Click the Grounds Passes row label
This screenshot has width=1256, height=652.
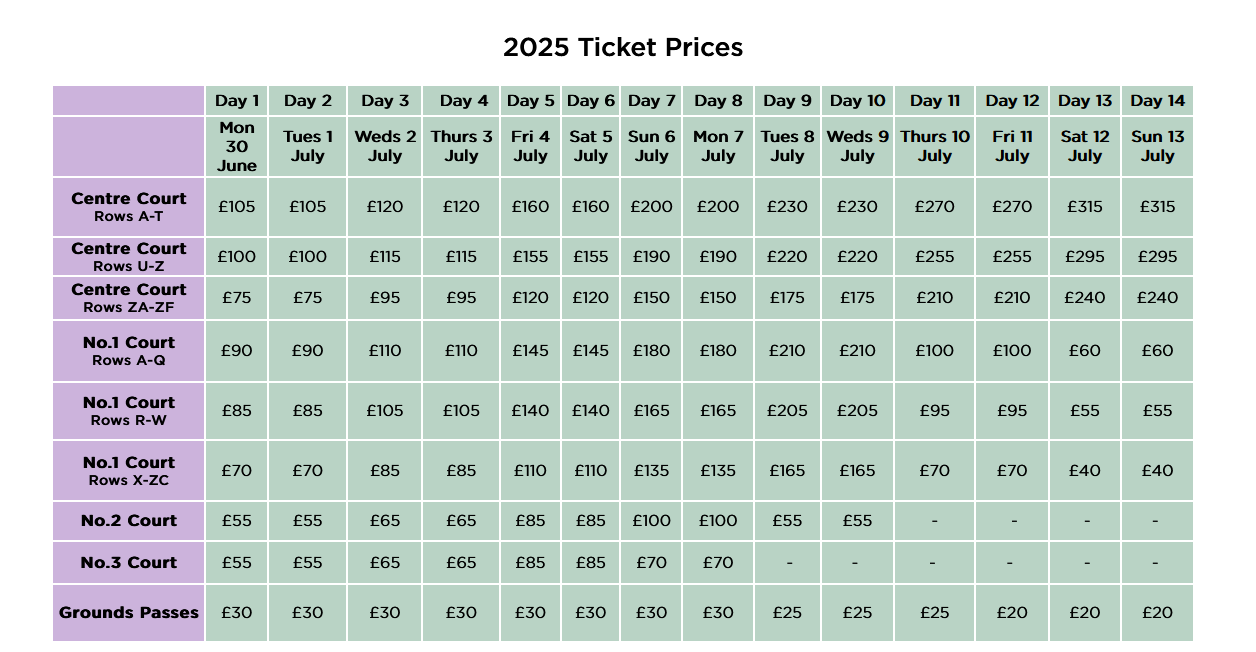tap(129, 612)
